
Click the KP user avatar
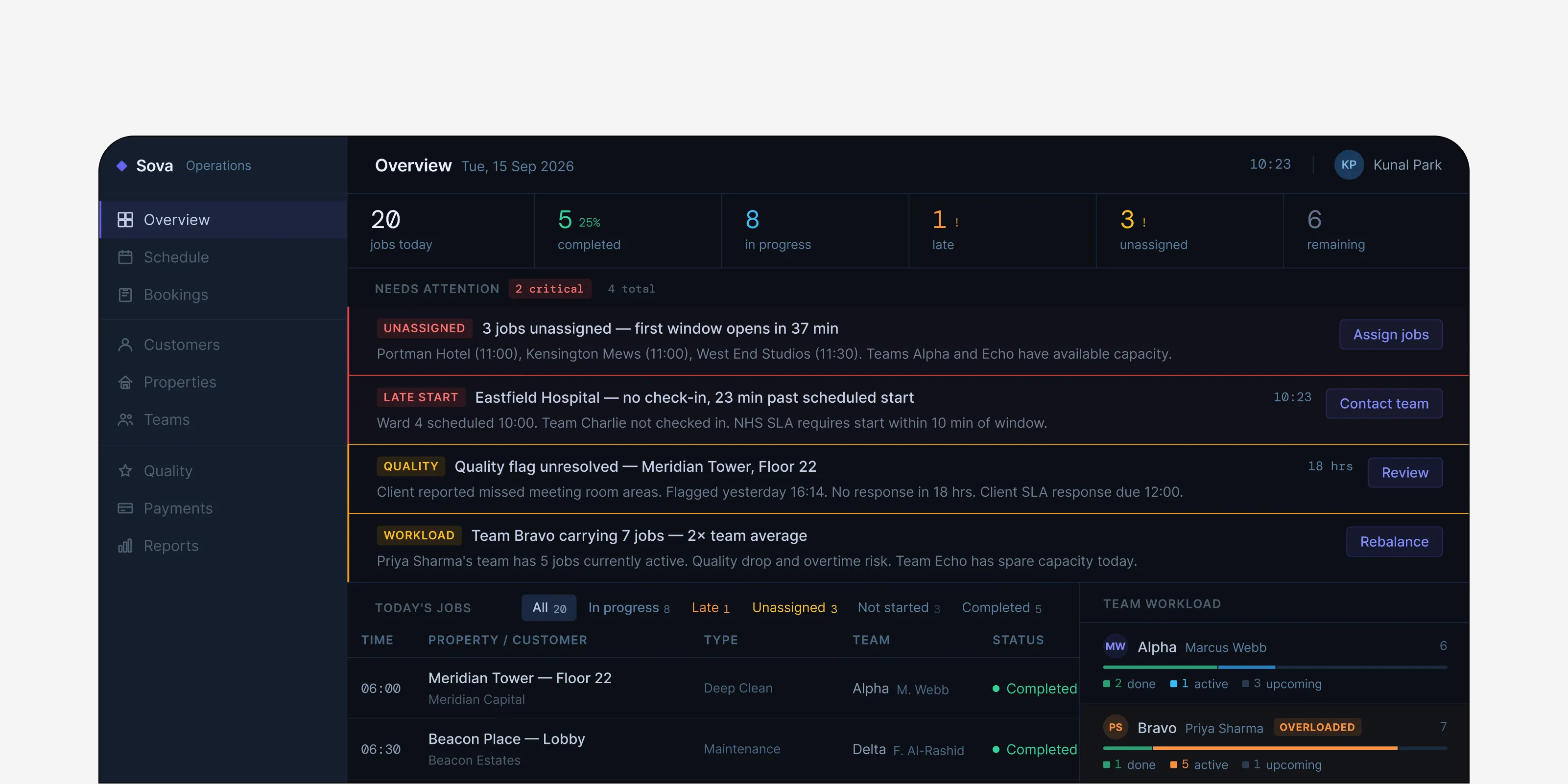click(1348, 165)
